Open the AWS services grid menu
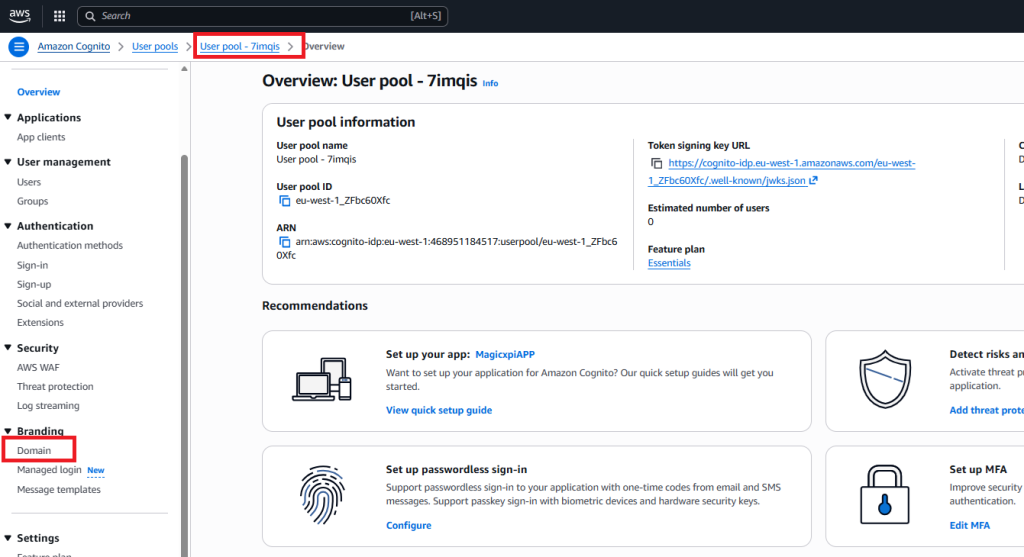Viewport: 1024px width, 557px height. pyautogui.click(x=59, y=16)
